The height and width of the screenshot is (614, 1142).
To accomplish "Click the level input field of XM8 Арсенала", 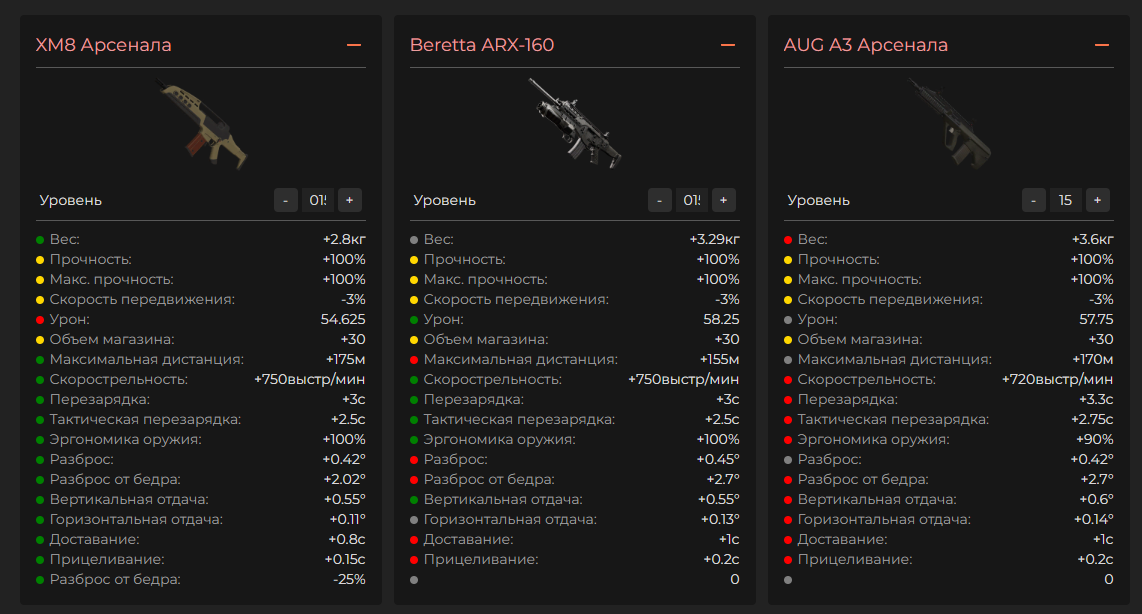I will point(318,200).
